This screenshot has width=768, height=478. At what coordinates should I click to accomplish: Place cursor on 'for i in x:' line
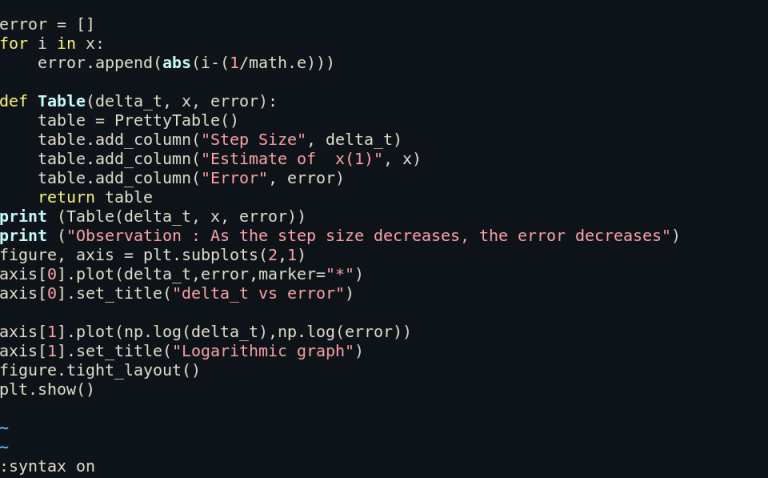51,44
